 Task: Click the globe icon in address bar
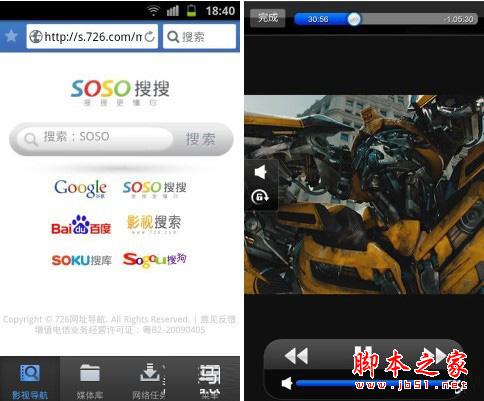35,37
